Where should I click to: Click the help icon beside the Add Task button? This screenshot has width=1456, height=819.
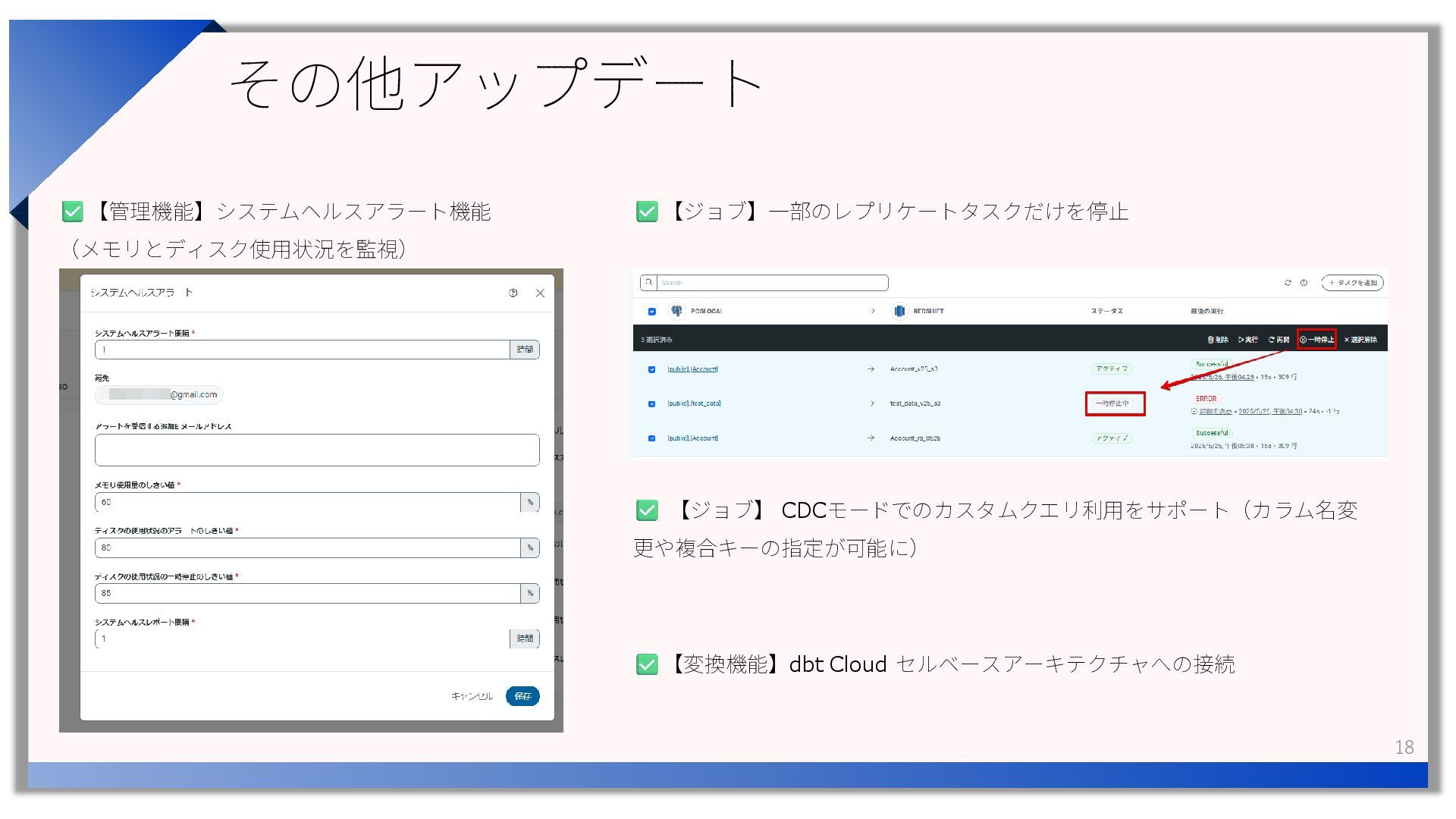(x=1304, y=283)
